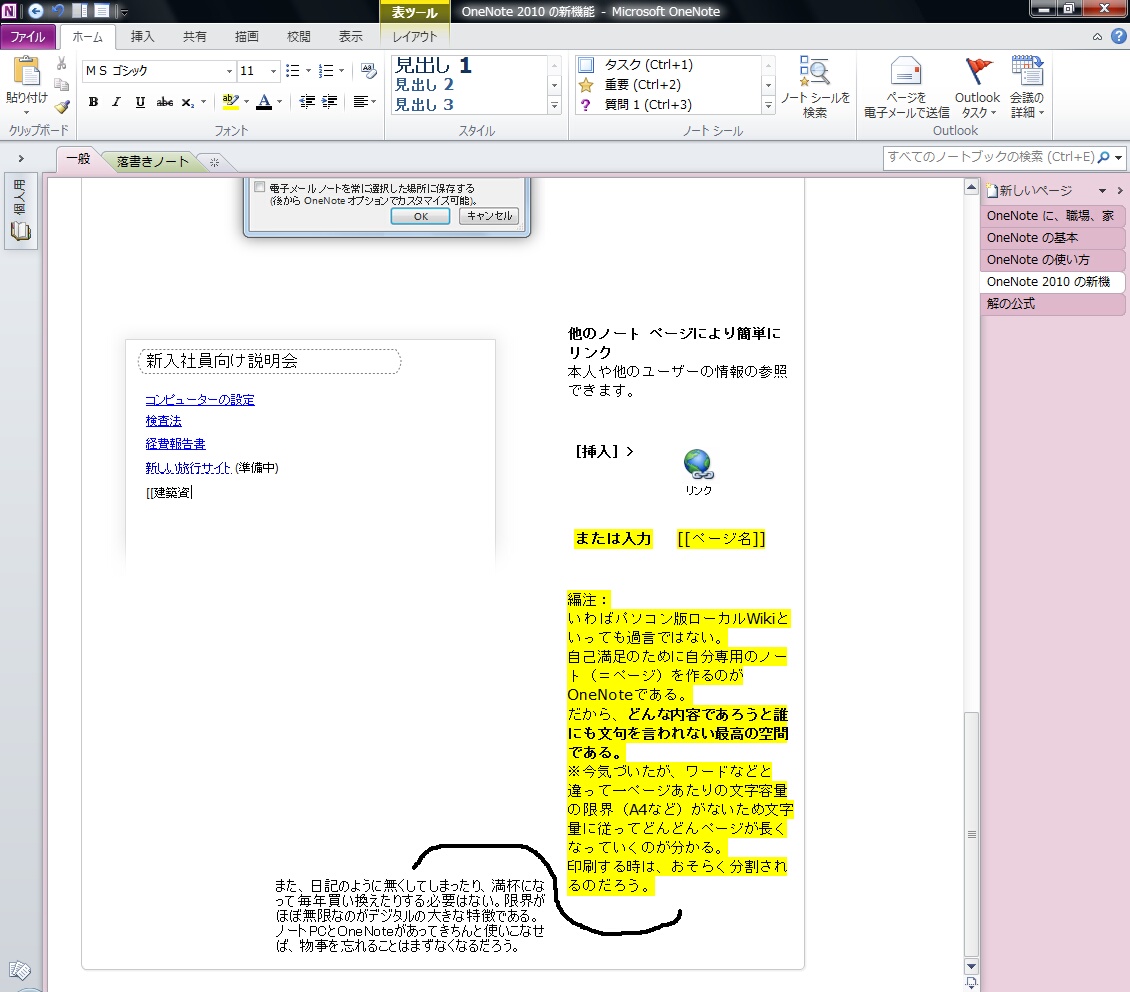Open the MS ゴシック font name dropdown

[229, 71]
